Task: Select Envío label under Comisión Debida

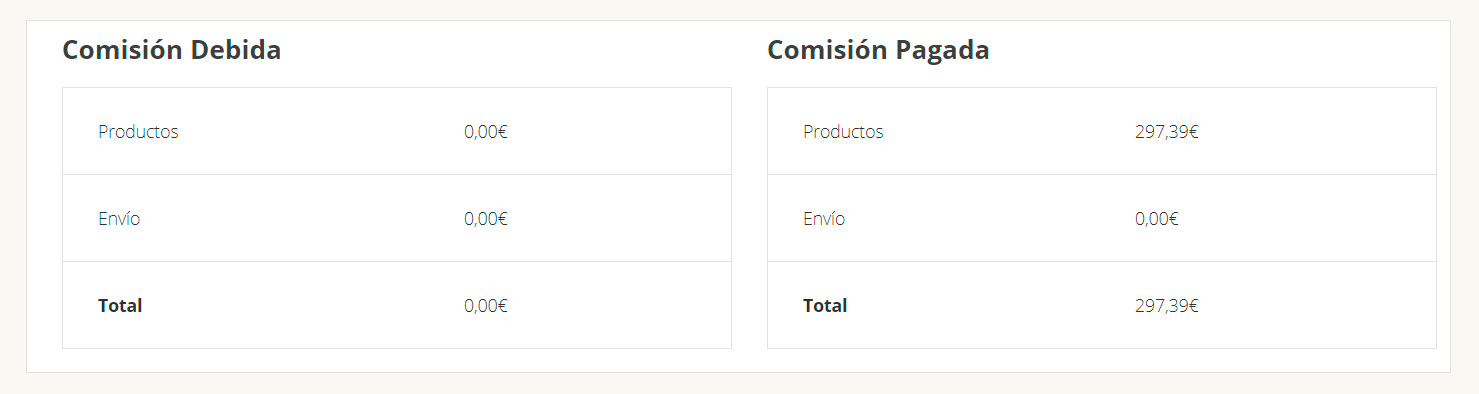Action: pos(119,218)
